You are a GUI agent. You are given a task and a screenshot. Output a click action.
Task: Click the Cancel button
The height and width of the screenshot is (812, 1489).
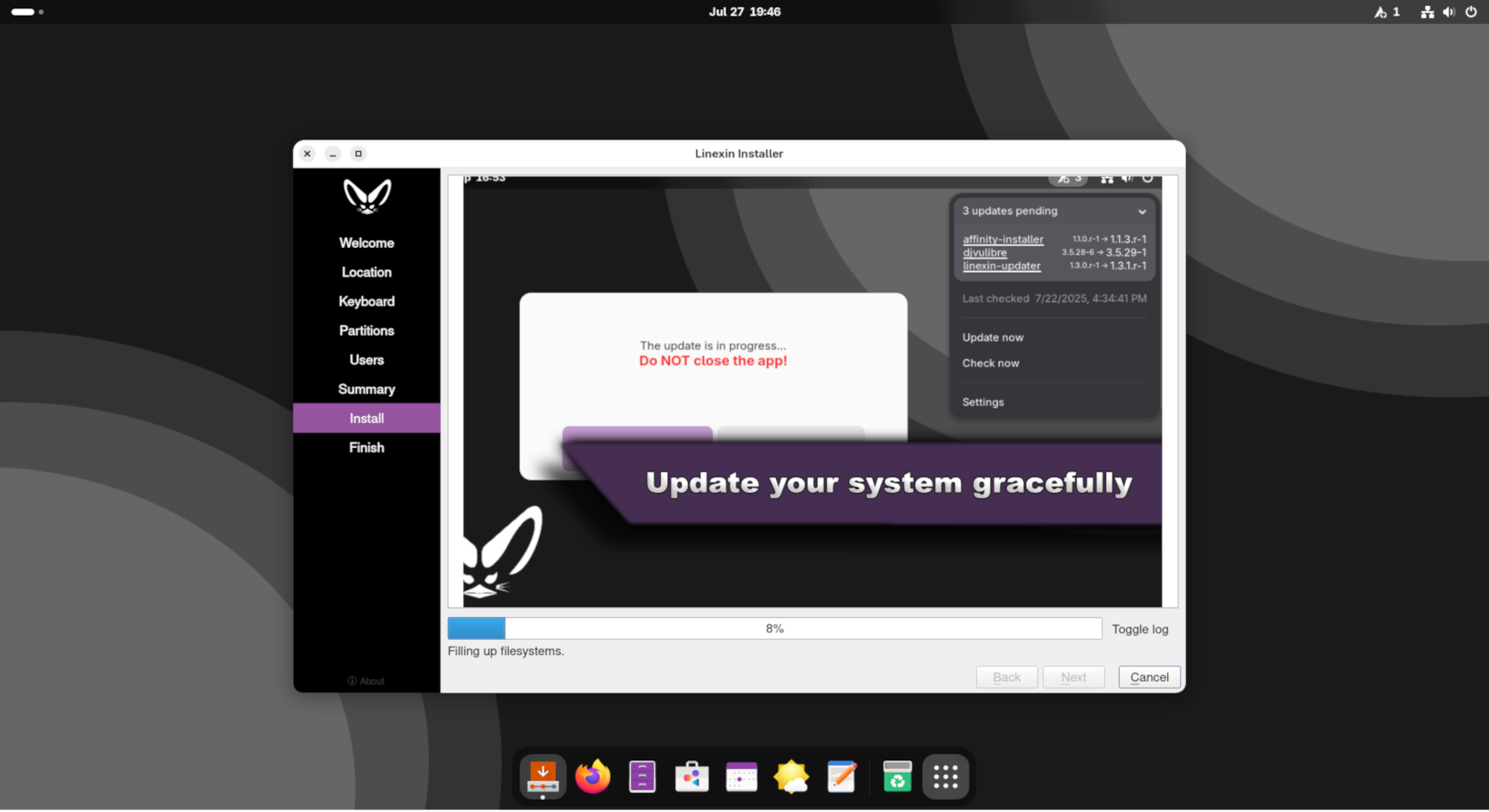[x=1149, y=677]
